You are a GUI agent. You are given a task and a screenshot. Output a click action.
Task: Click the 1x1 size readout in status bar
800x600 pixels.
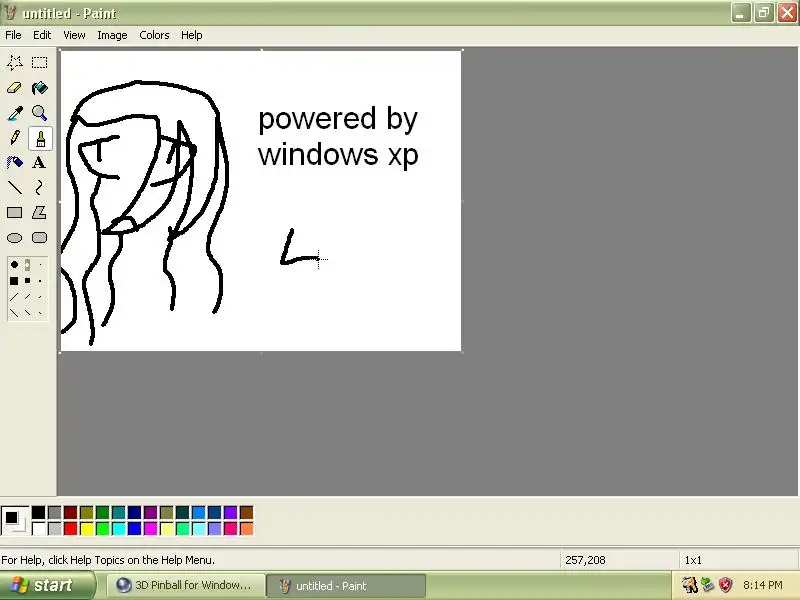coord(693,560)
